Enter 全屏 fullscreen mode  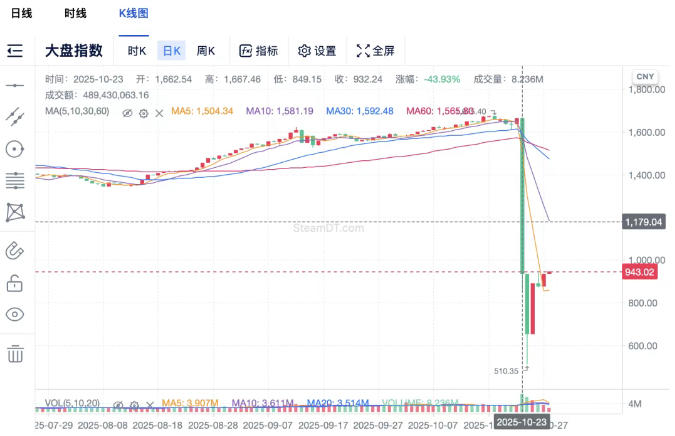(375, 51)
